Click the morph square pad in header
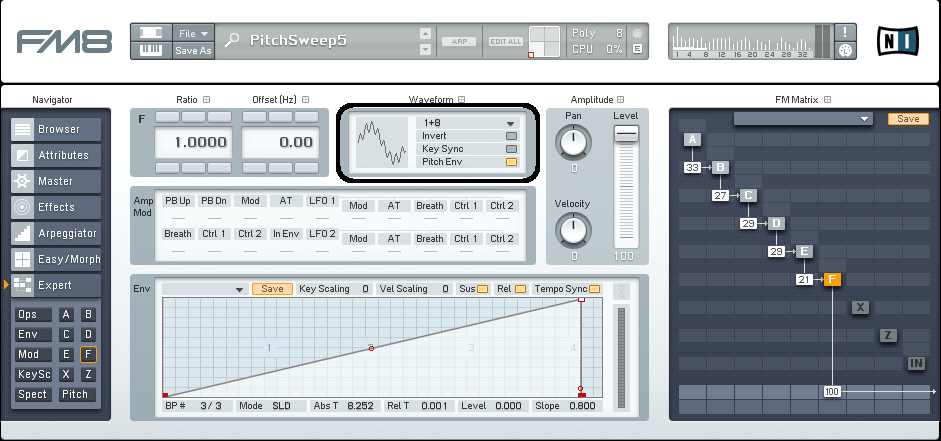 (544, 42)
